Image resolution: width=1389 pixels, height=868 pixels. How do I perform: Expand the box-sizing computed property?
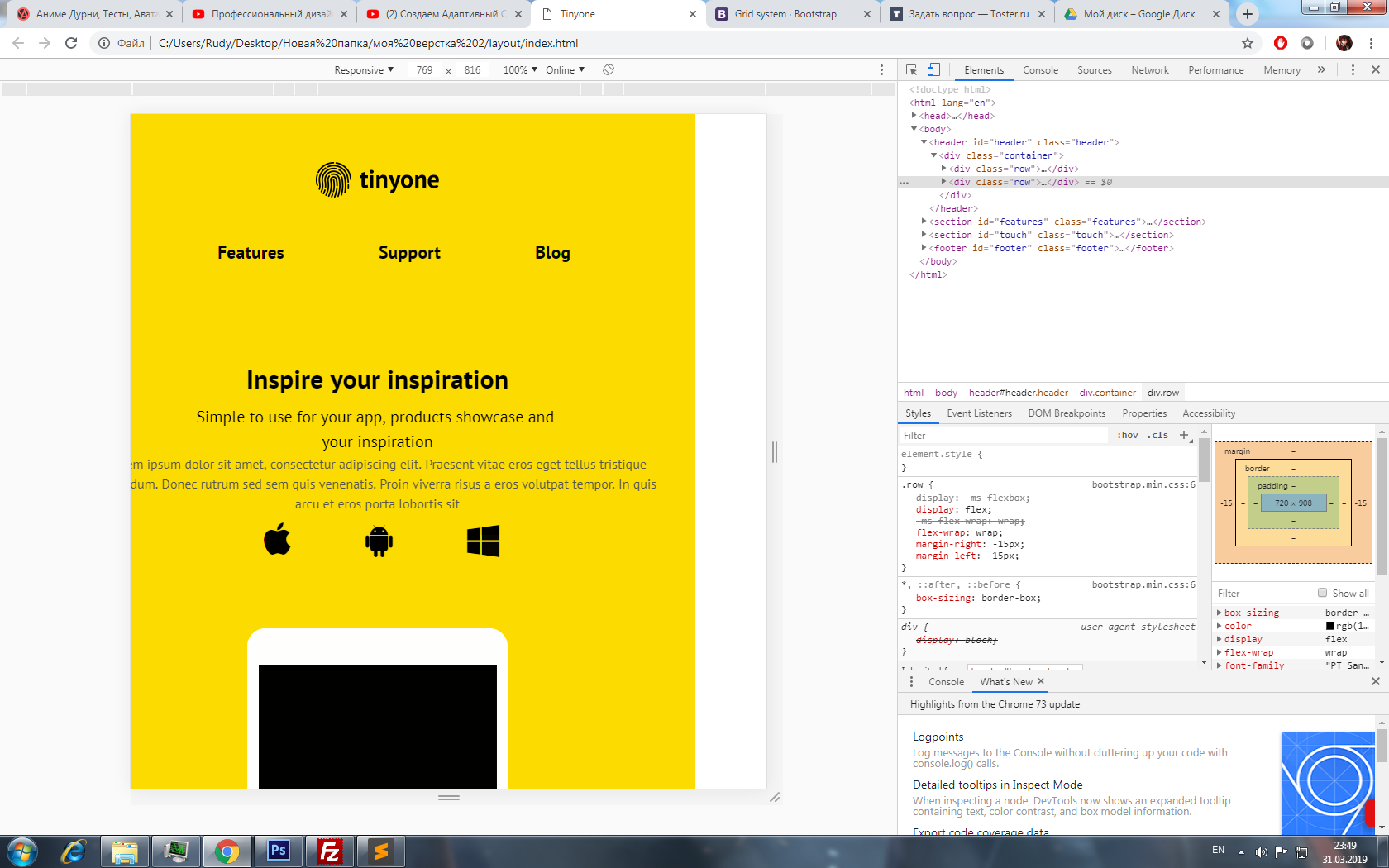(1219, 613)
